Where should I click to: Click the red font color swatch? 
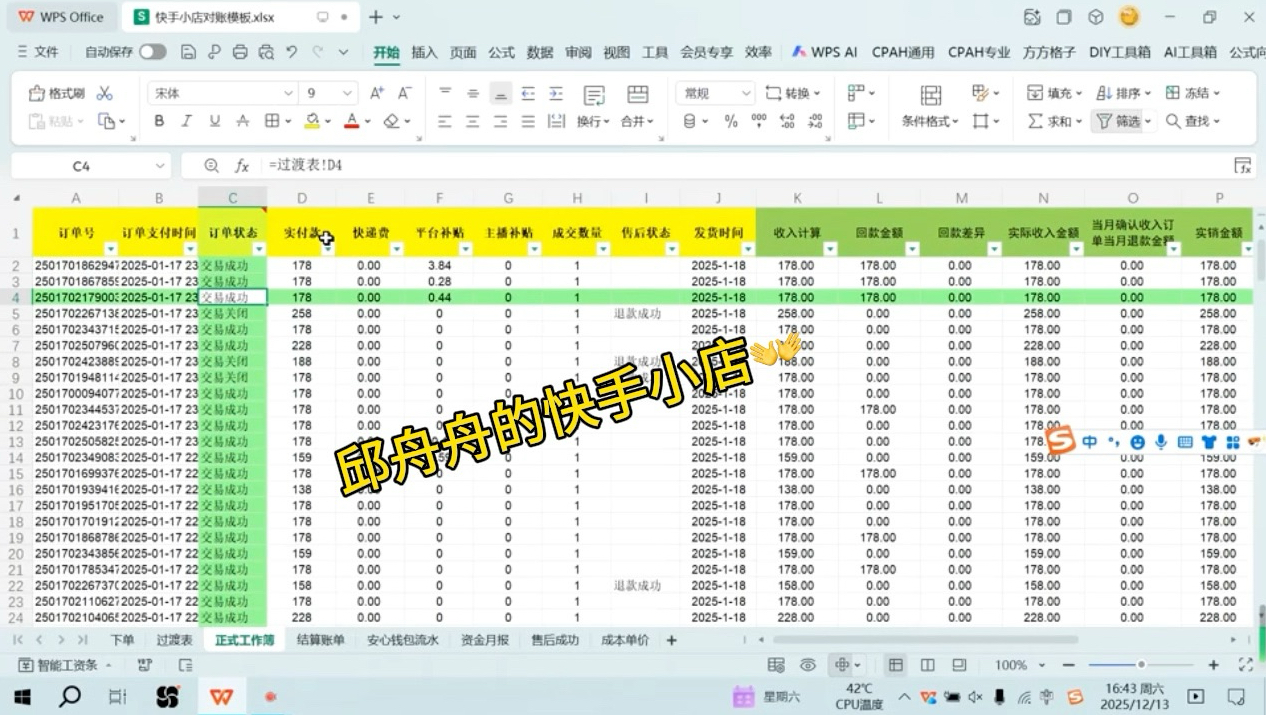[351, 121]
